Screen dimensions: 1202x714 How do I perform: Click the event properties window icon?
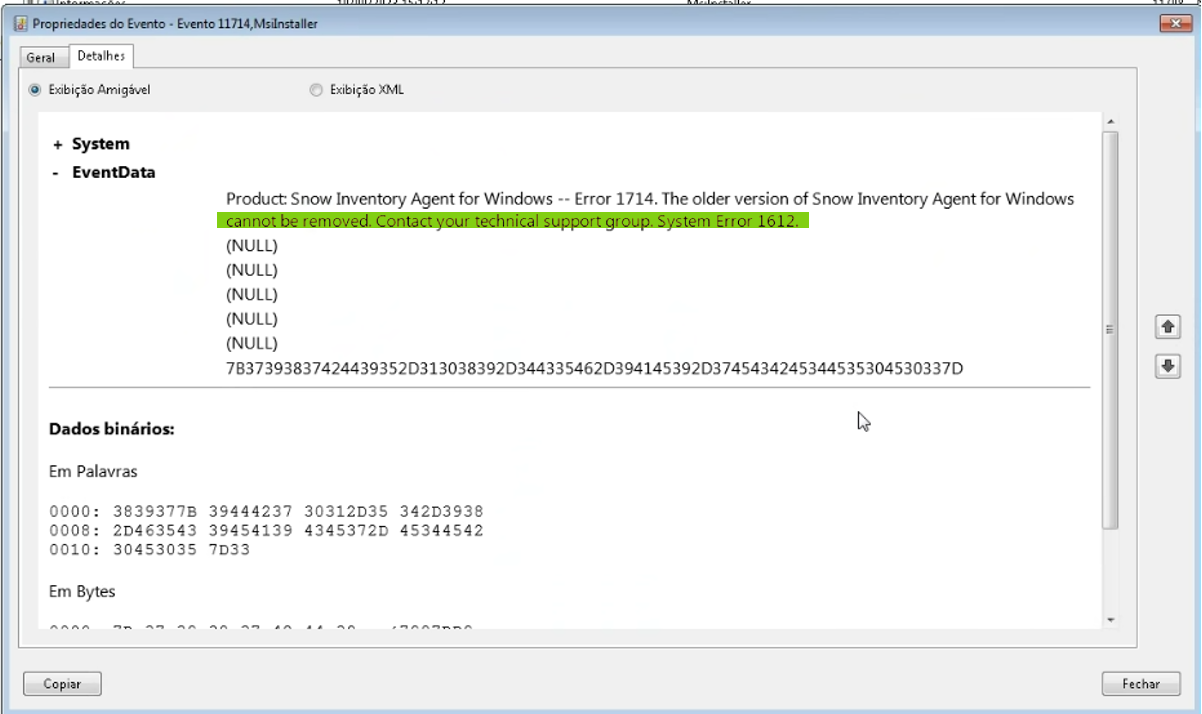coord(20,23)
